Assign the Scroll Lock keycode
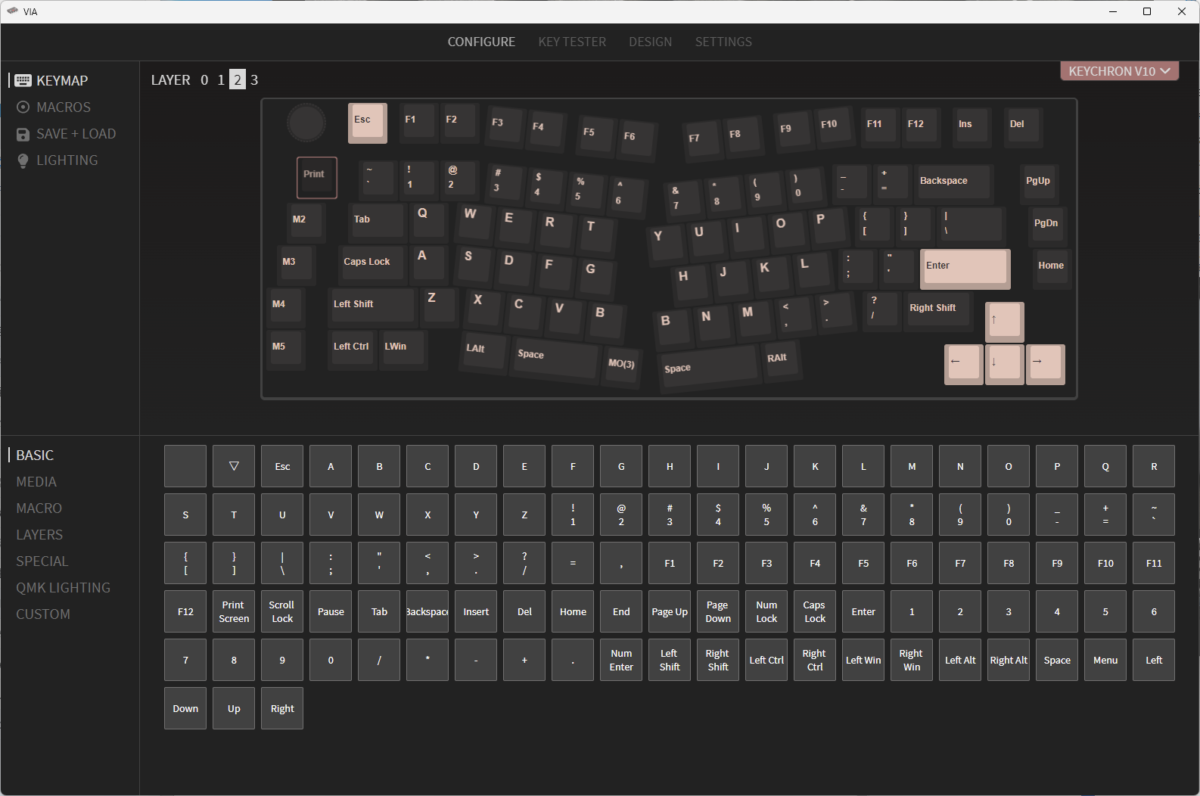1200x796 pixels. click(x=282, y=611)
